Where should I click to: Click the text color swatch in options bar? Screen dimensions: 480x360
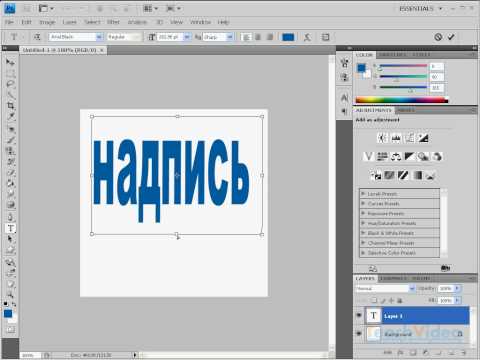coord(288,37)
